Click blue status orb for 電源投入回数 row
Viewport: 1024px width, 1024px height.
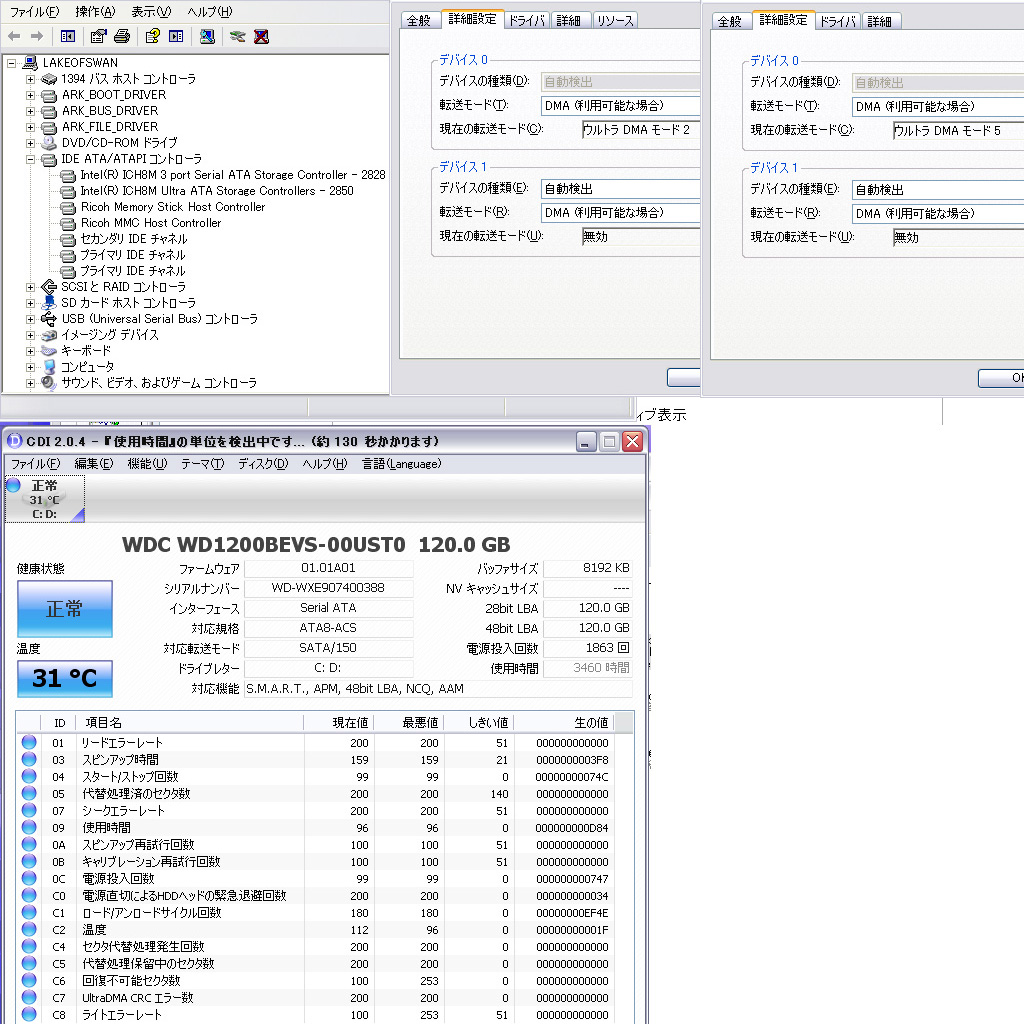29,878
